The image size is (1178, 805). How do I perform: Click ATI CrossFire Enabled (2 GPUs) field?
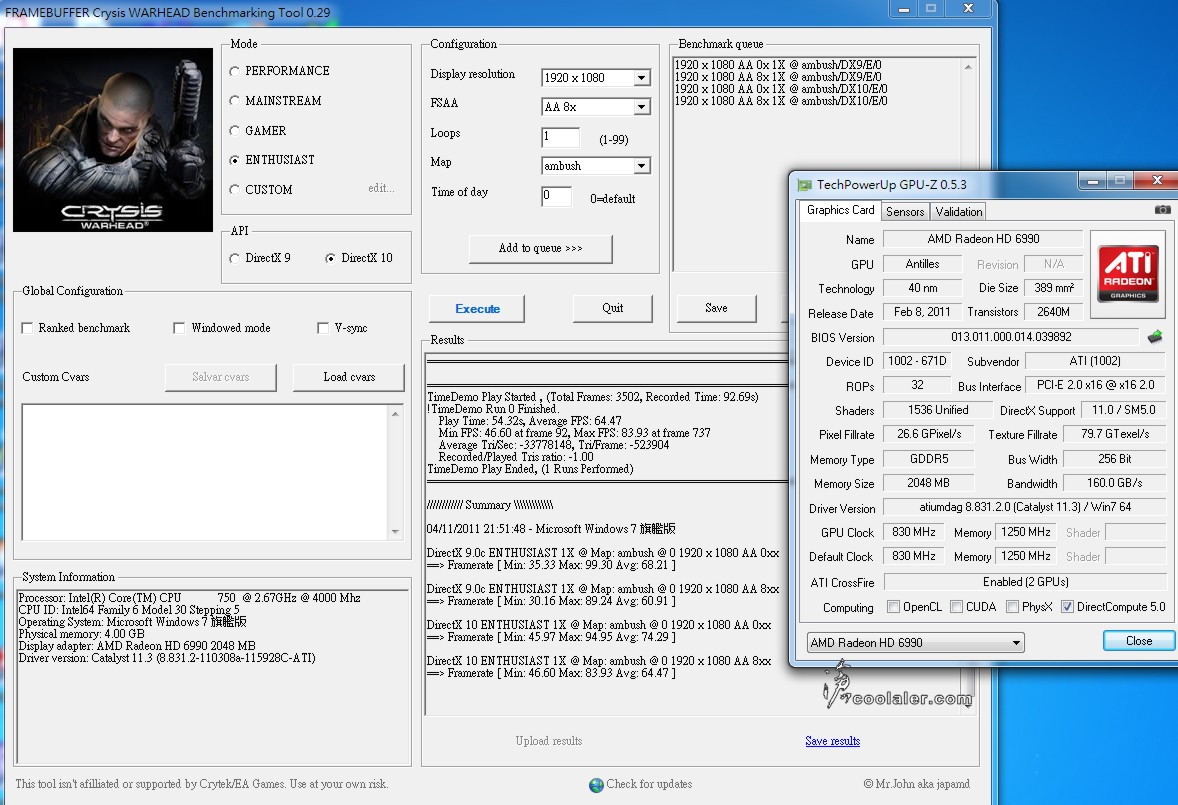(1025, 582)
